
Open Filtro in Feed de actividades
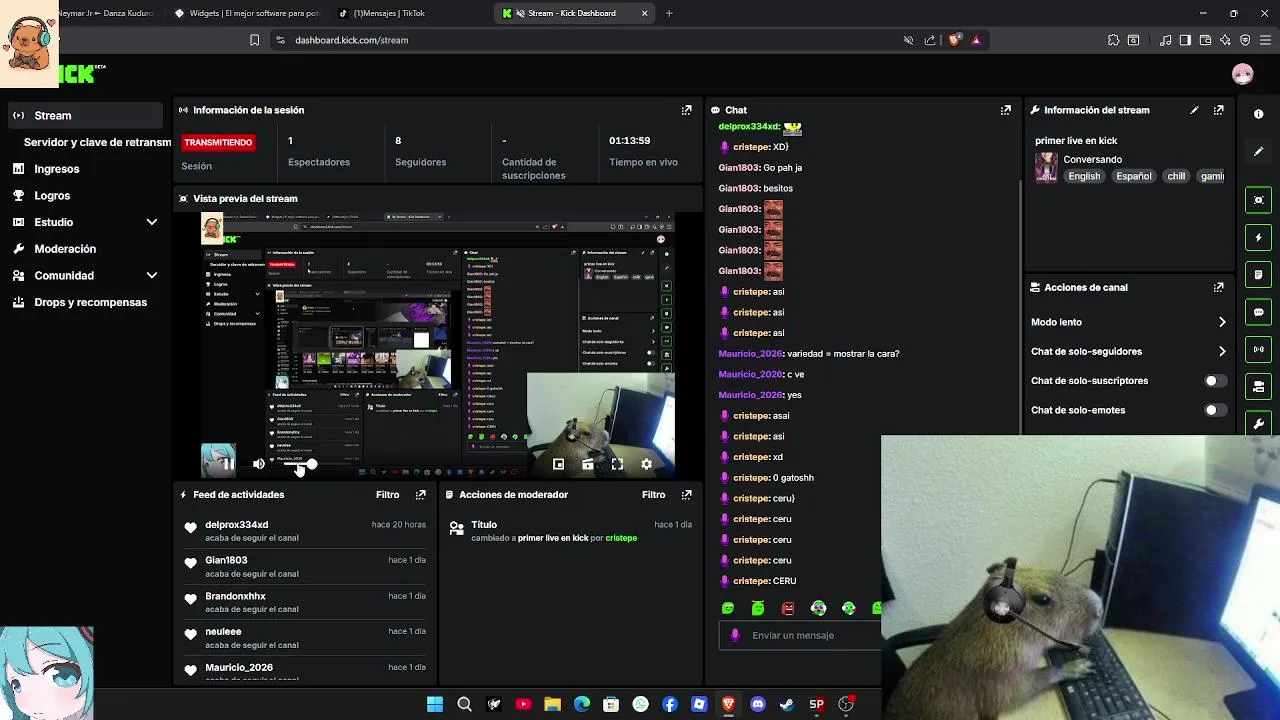387,494
